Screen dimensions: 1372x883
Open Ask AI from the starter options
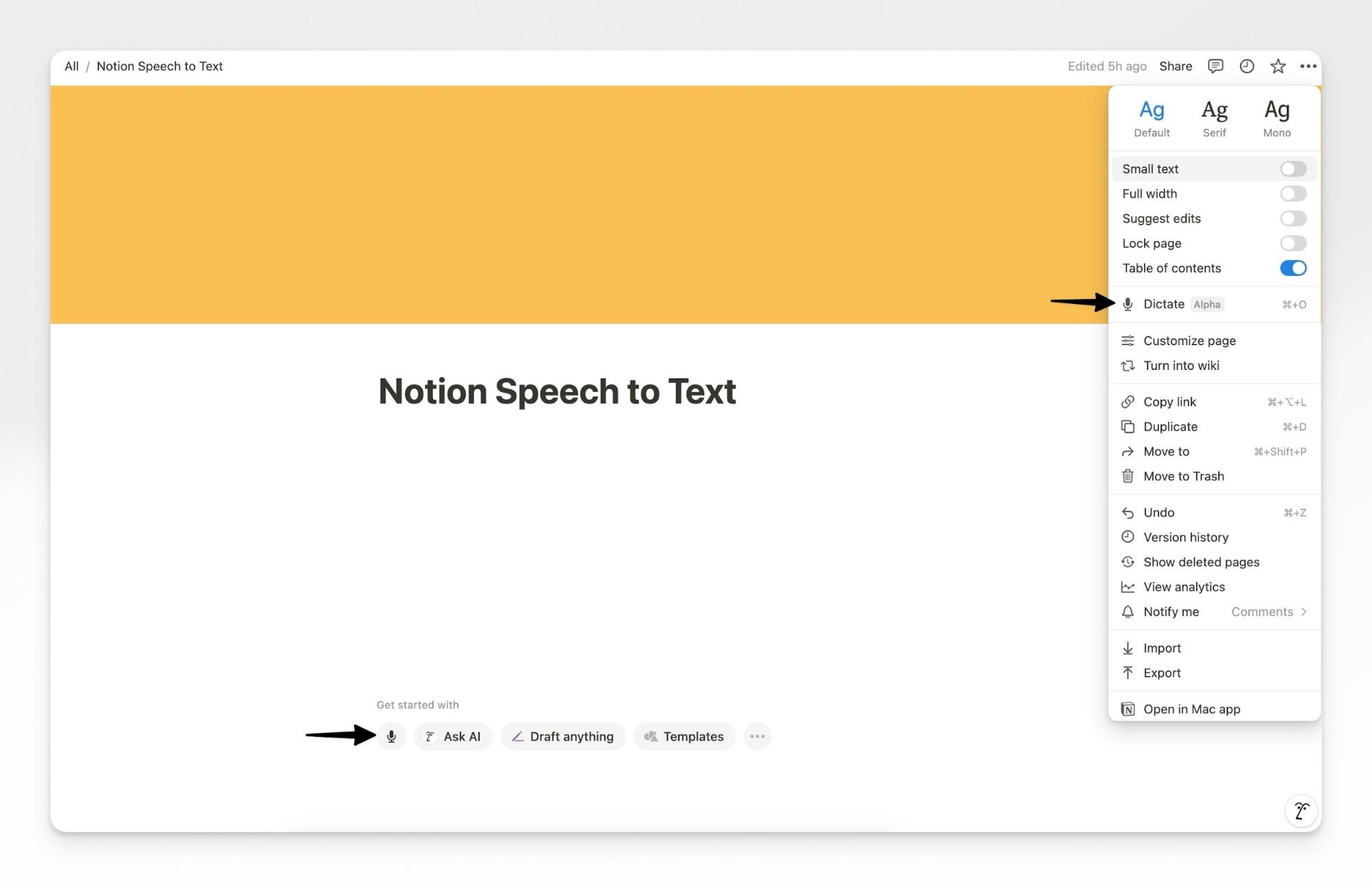[453, 736]
